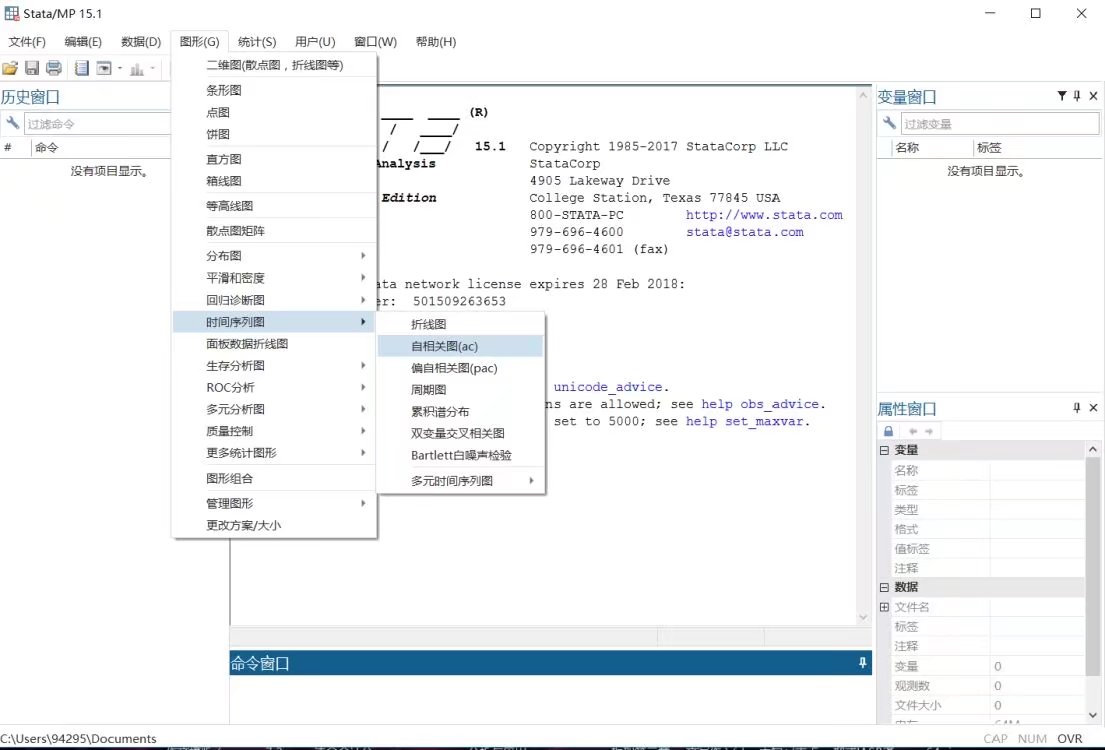
Task: Click the pin icon in 变量窗口 header
Action: click(x=1077, y=96)
